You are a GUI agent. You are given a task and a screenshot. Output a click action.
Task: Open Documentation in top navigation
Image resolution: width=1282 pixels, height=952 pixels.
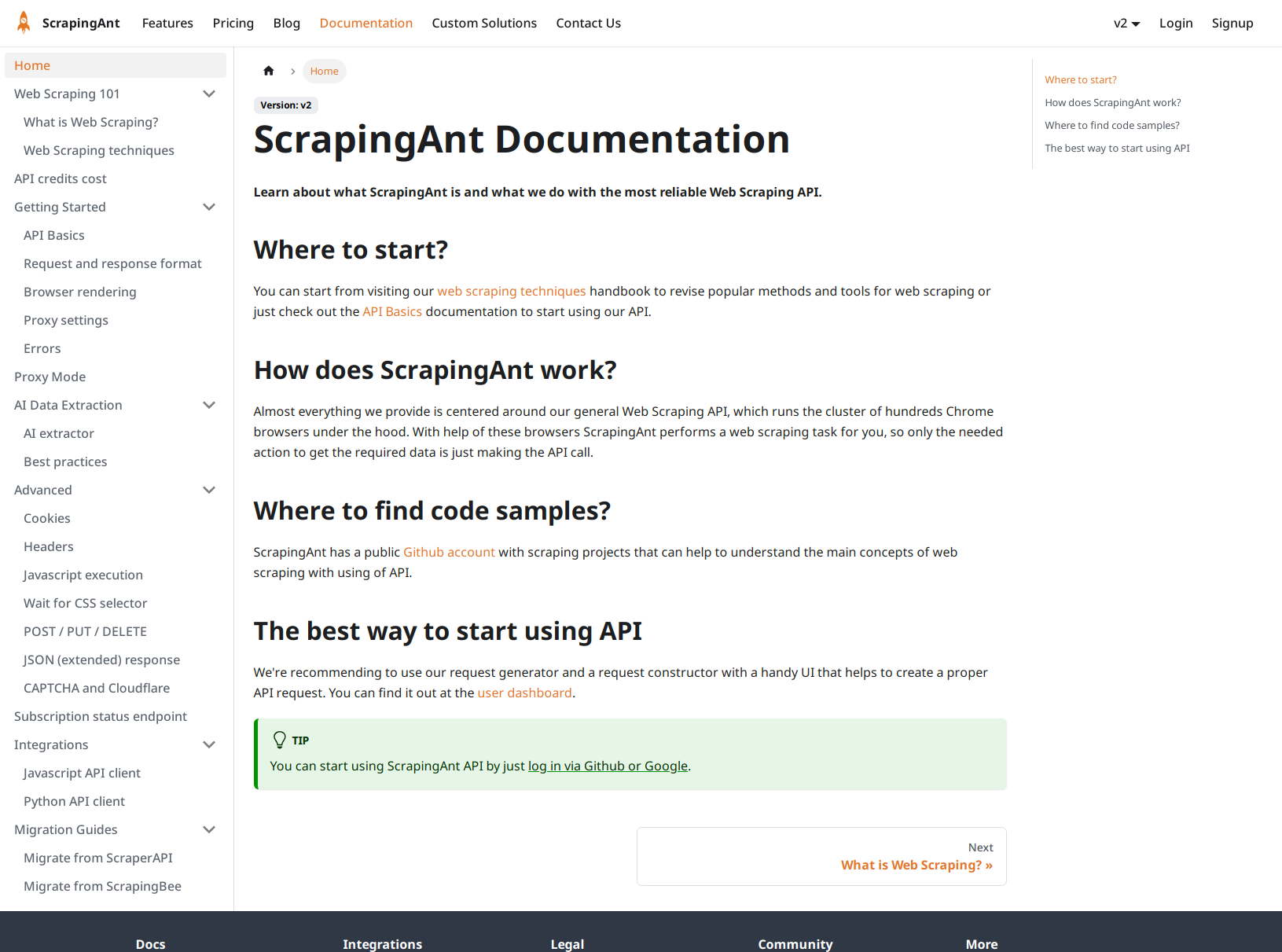(x=366, y=24)
